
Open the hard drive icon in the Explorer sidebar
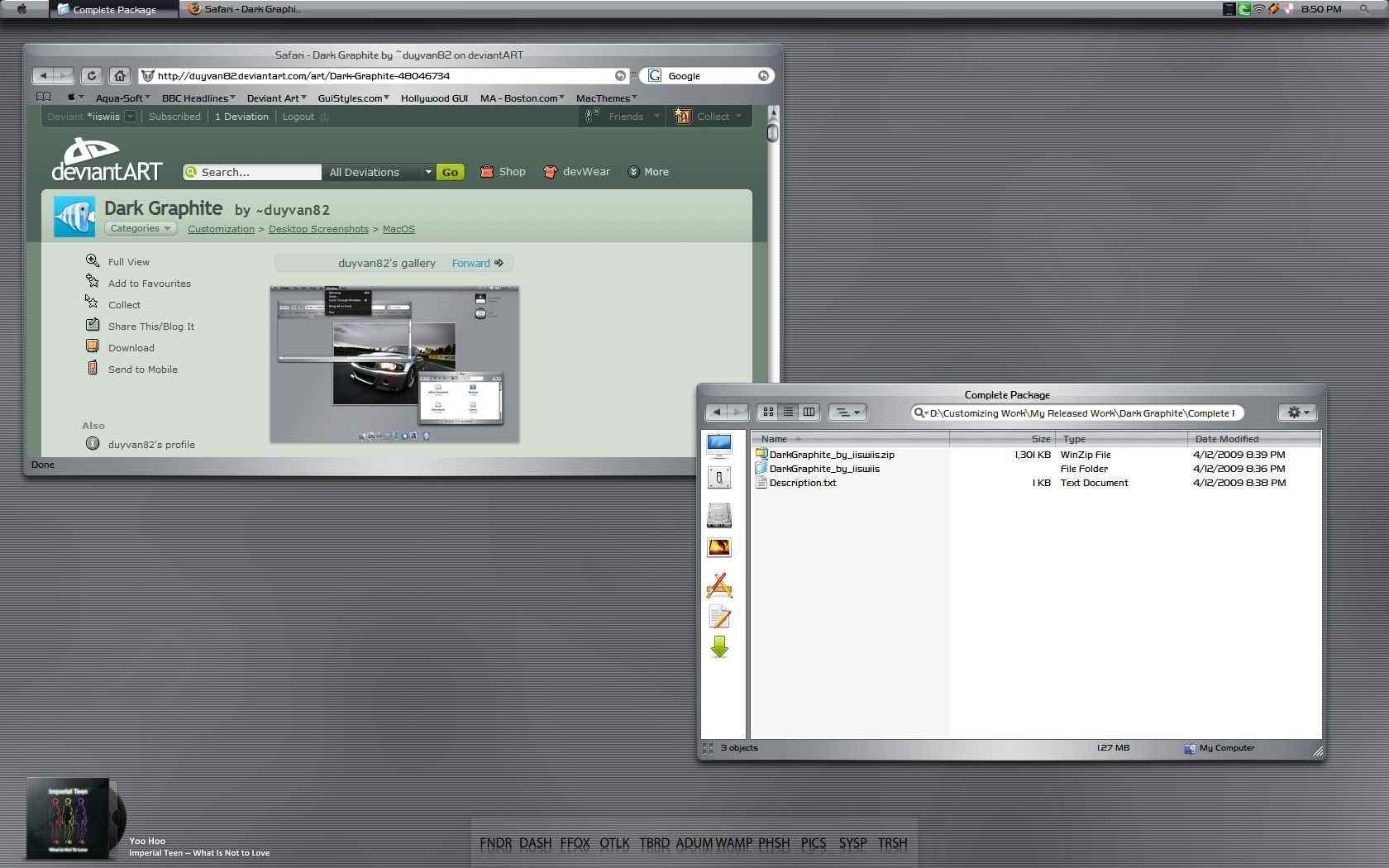pyautogui.click(x=719, y=515)
